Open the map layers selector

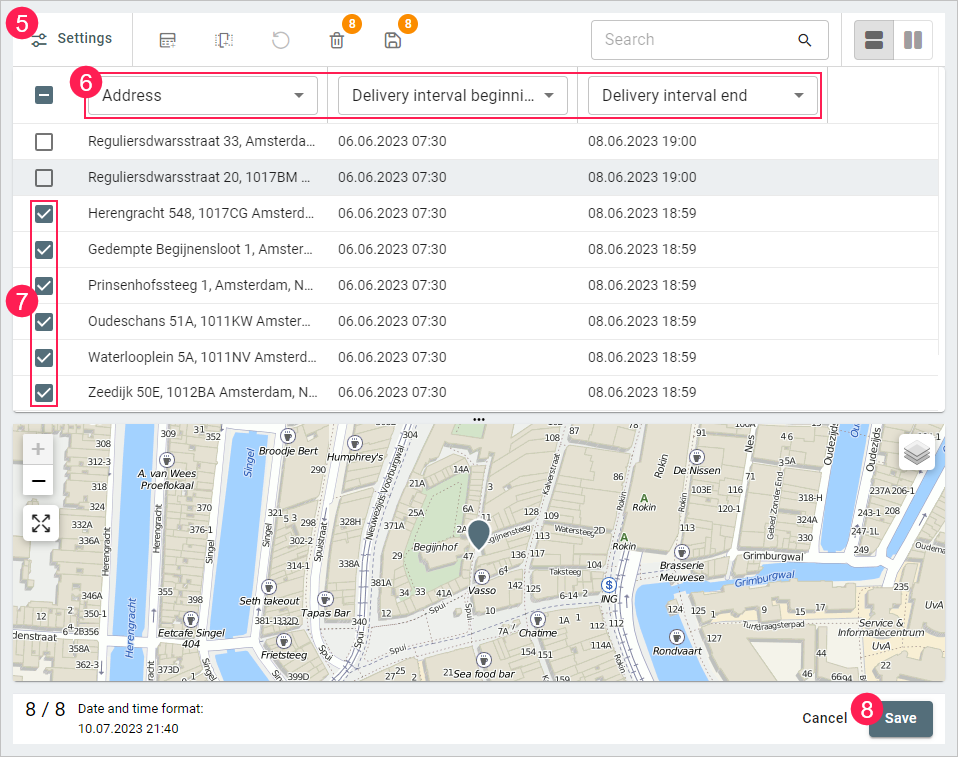[916, 452]
